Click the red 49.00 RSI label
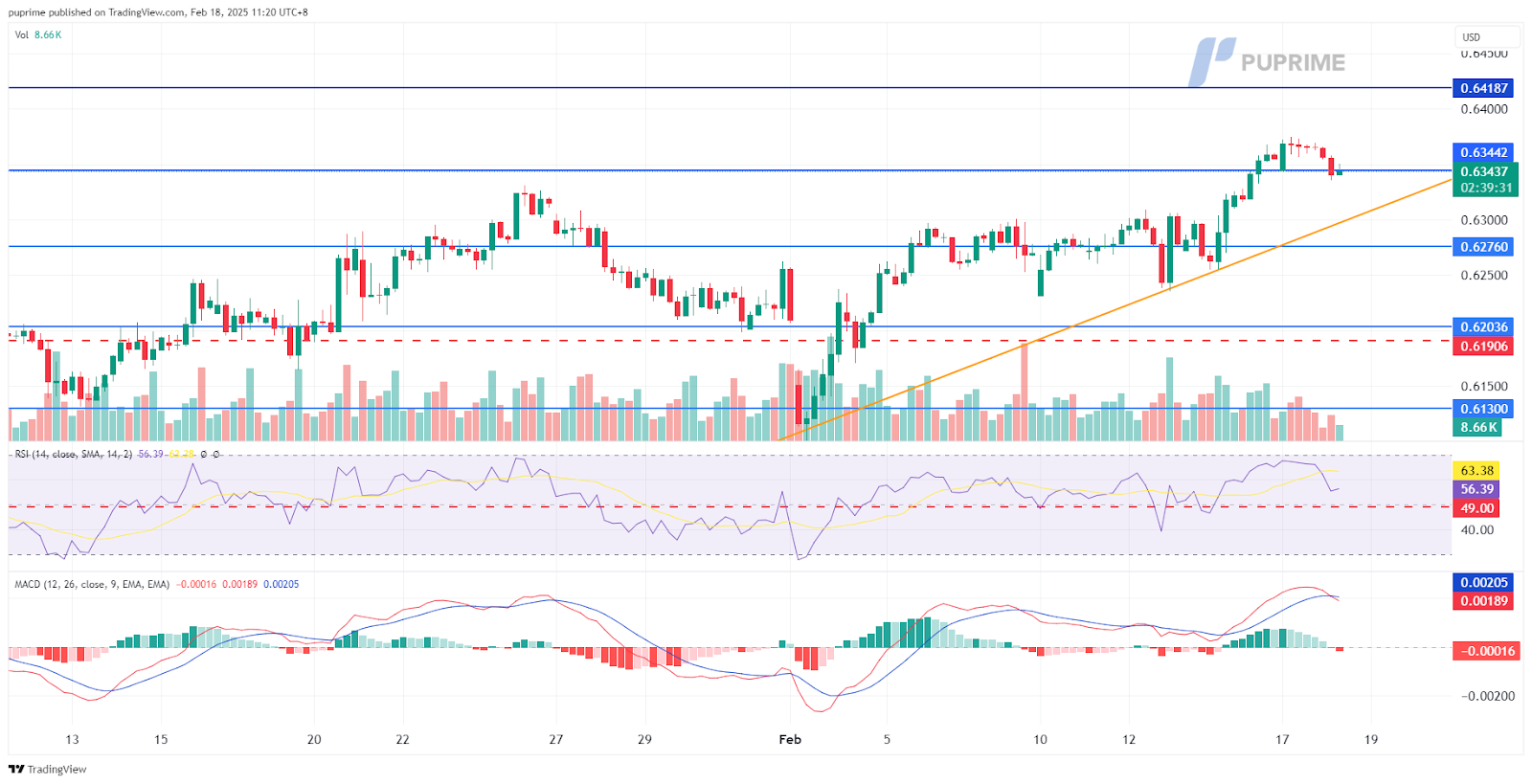This screenshot has height=784, width=1532. [x=1476, y=508]
